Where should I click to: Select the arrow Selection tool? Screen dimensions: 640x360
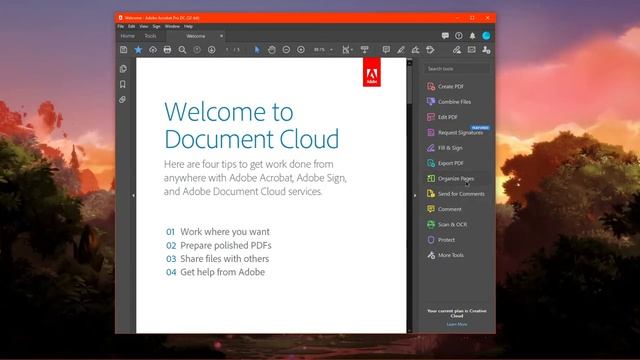257,50
